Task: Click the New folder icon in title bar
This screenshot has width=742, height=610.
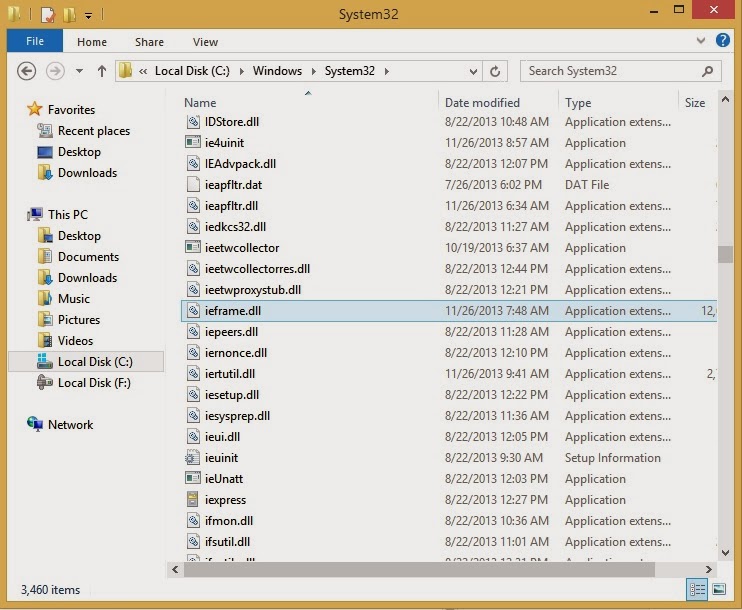Action: click(69, 15)
